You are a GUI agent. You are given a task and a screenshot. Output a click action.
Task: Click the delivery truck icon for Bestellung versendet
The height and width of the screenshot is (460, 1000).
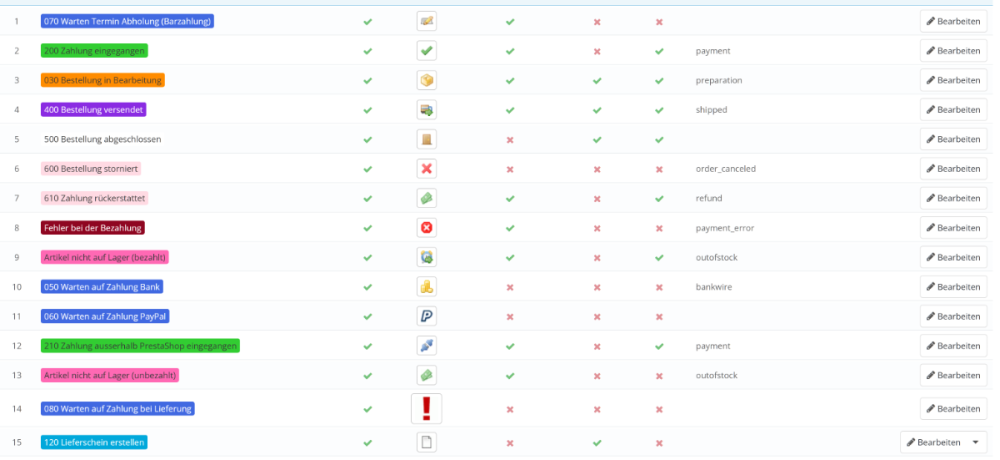[427, 110]
